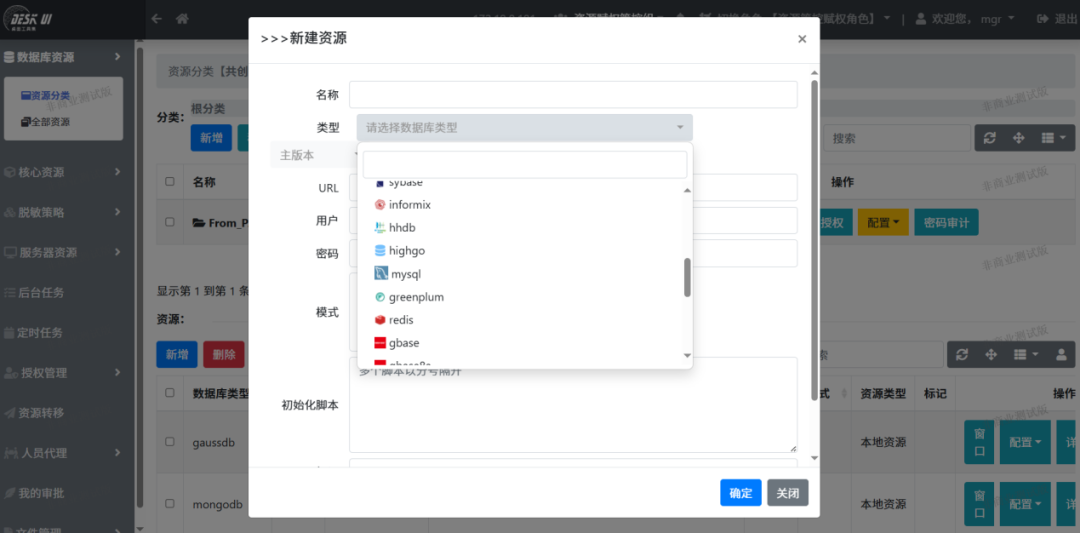Click the 密码审计 button

coord(946,222)
